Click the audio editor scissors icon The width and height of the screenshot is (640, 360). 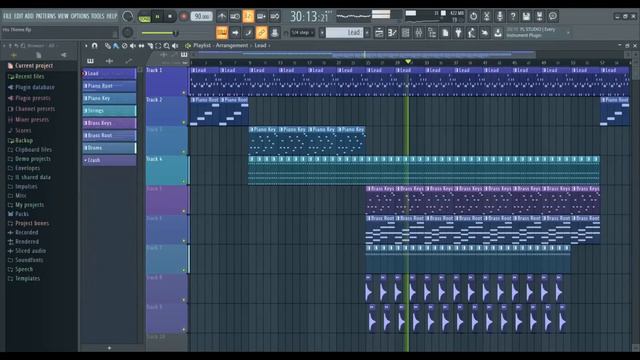(x=487, y=16)
